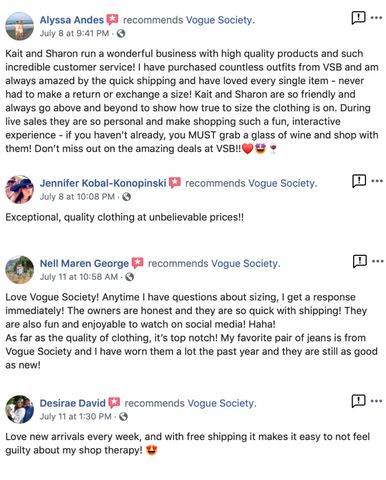Click report icon on Desirae David's review
The image size is (386, 480).
358,401
